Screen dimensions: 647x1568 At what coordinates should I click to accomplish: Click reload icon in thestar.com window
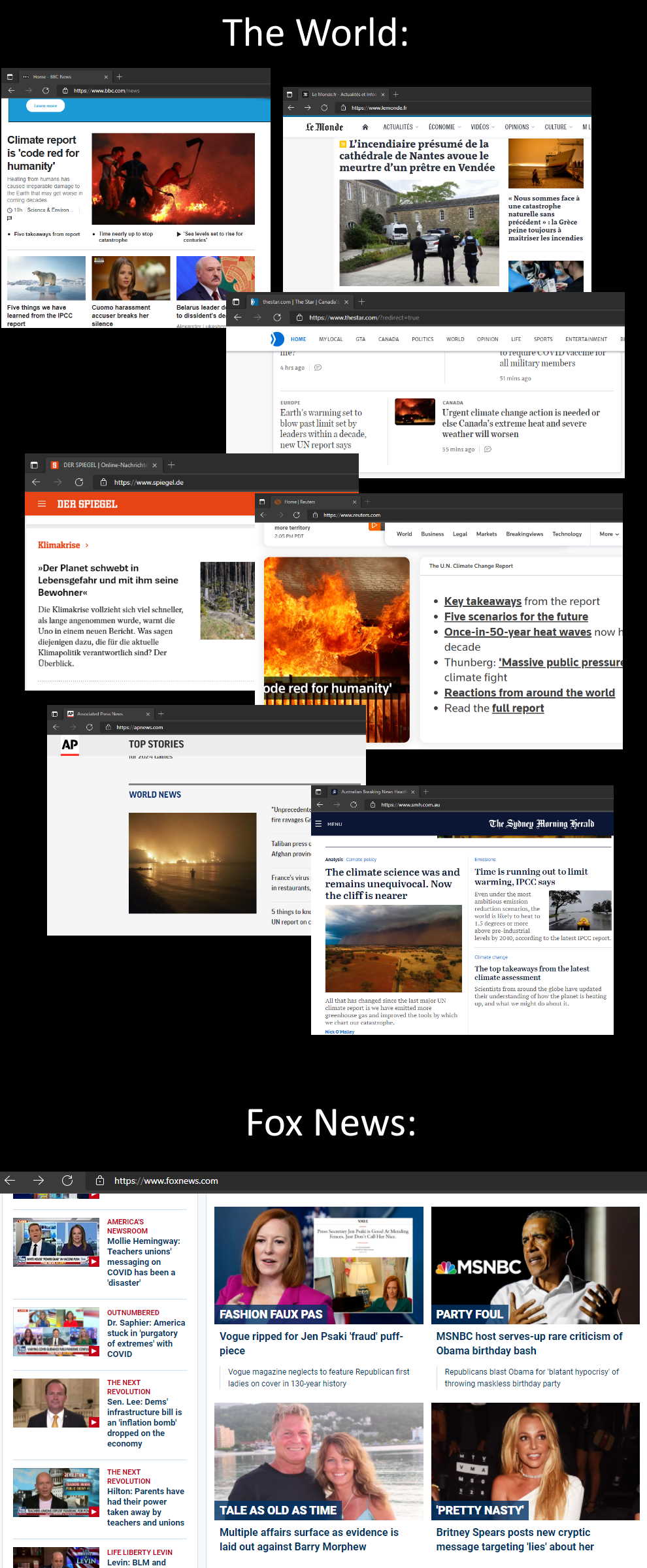(x=277, y=318)
